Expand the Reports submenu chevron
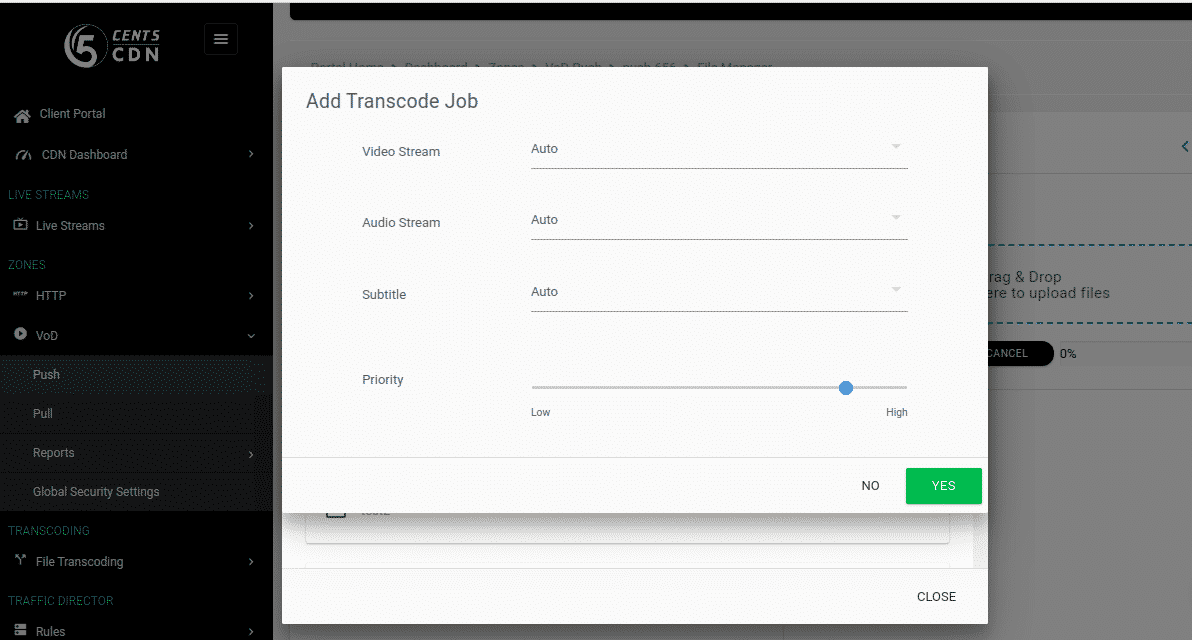This screenshot has width=1192, height=640. pyautogui.click(x=251, y=455)
